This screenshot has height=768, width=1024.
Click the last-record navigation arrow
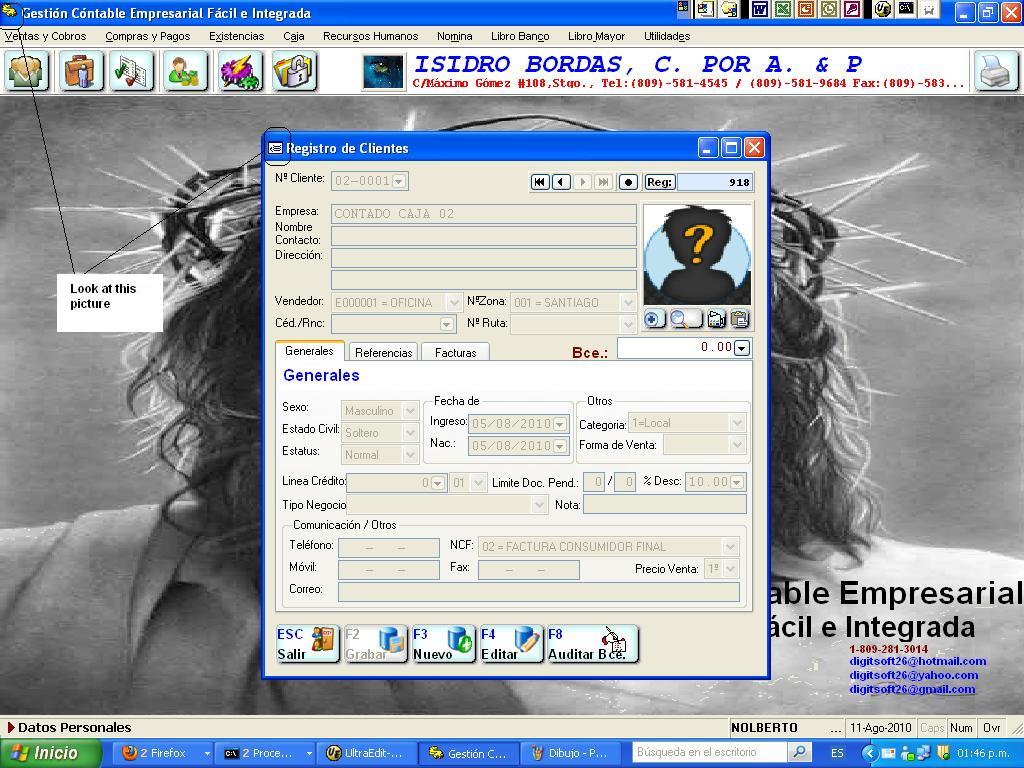(x=603, y=182)
